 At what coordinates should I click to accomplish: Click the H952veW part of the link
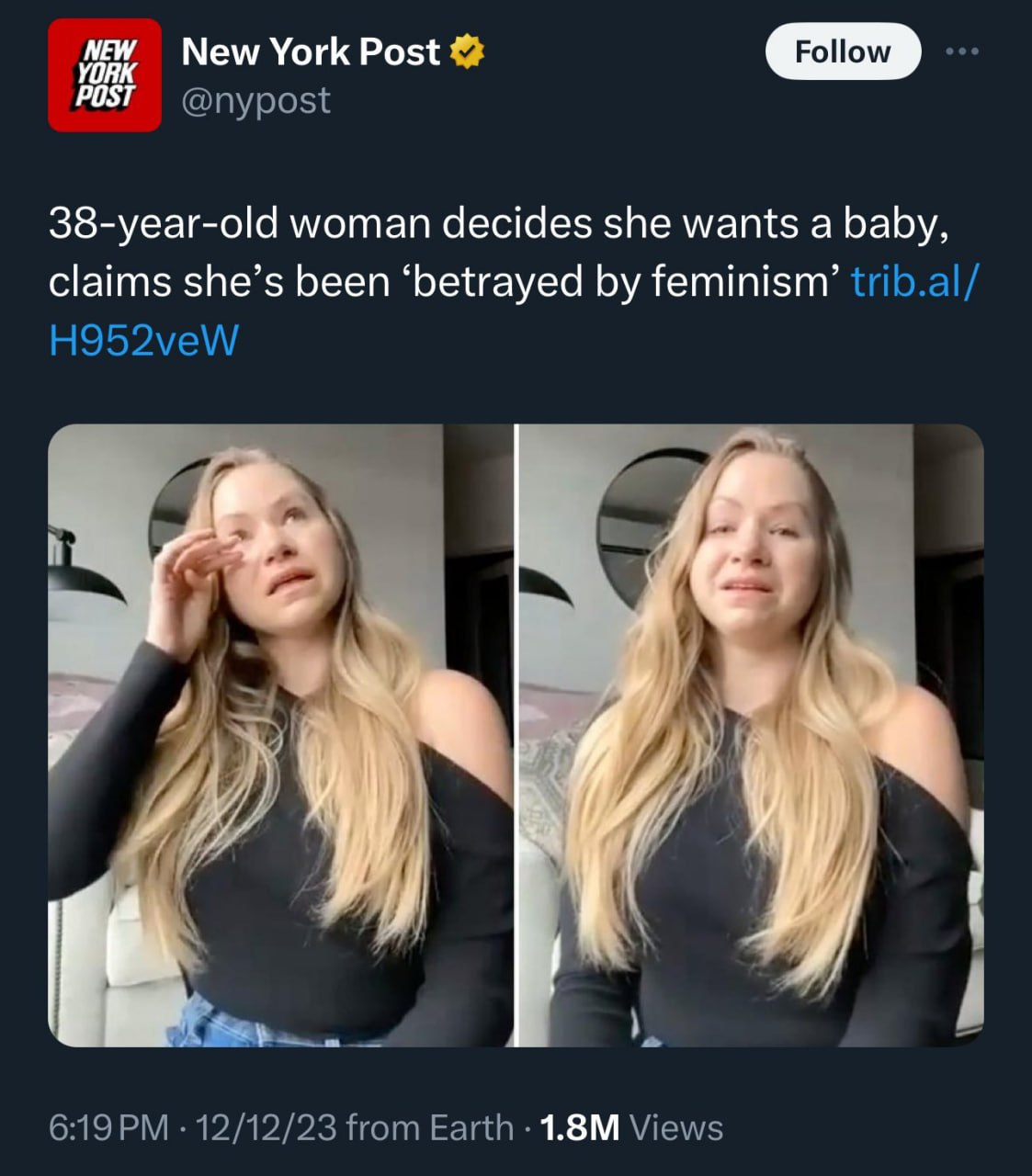(143, 340)
